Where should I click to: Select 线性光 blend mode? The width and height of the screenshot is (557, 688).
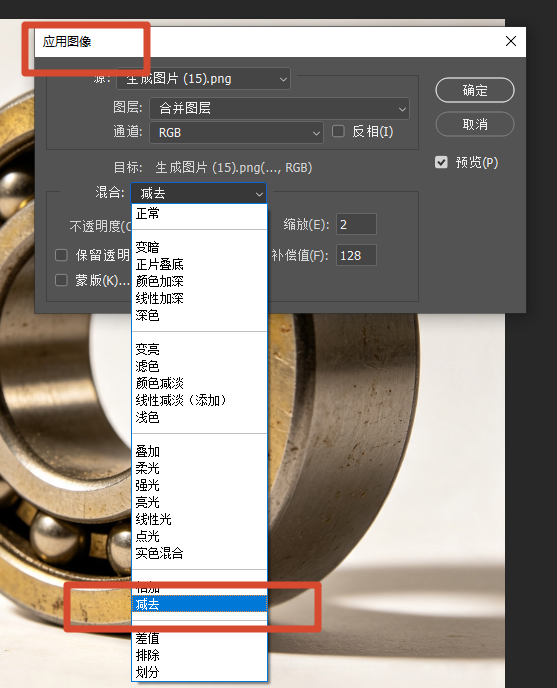[199, 520]
